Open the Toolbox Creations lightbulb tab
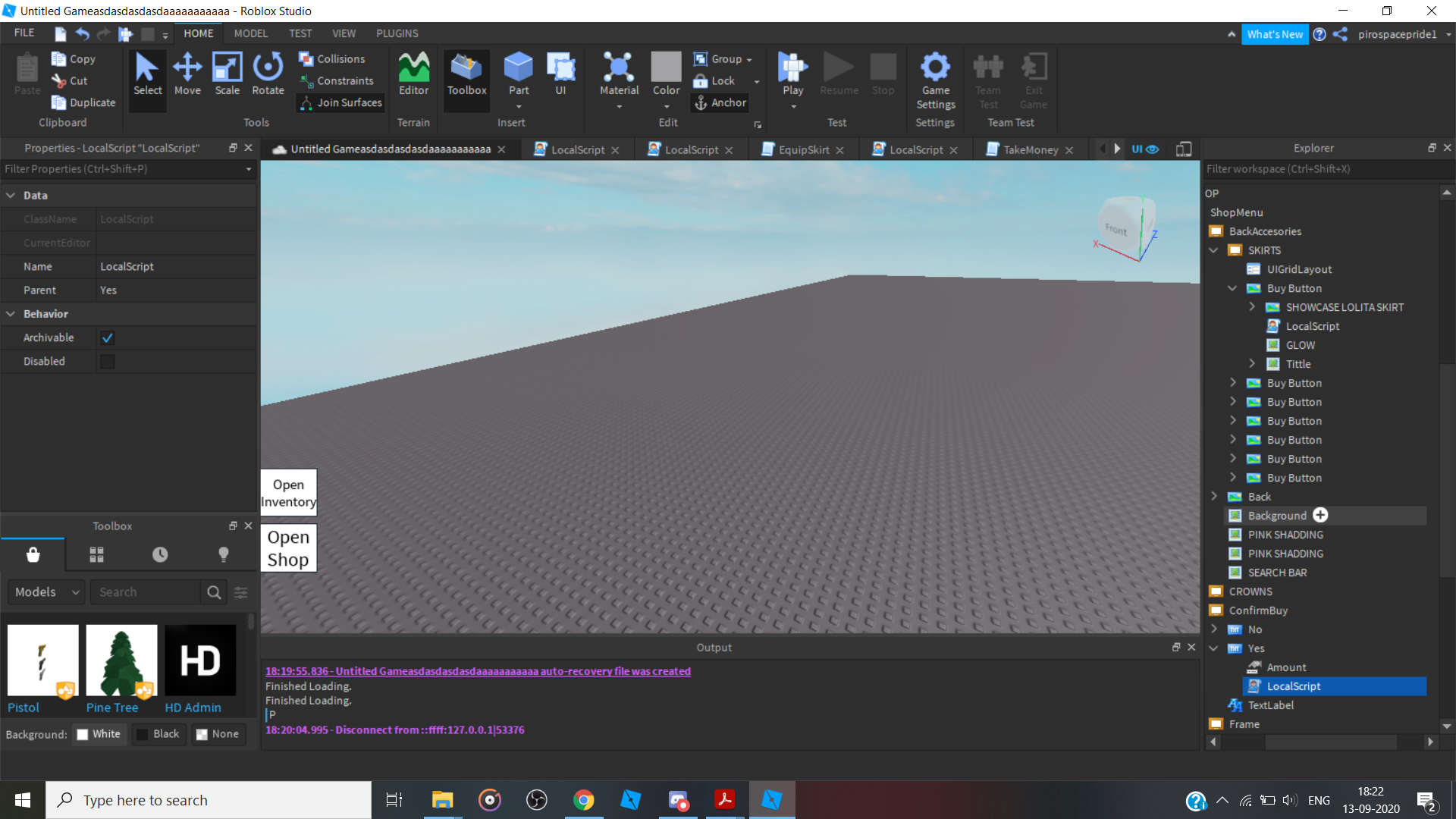The image size is (1456, 819). pos(224,554)
